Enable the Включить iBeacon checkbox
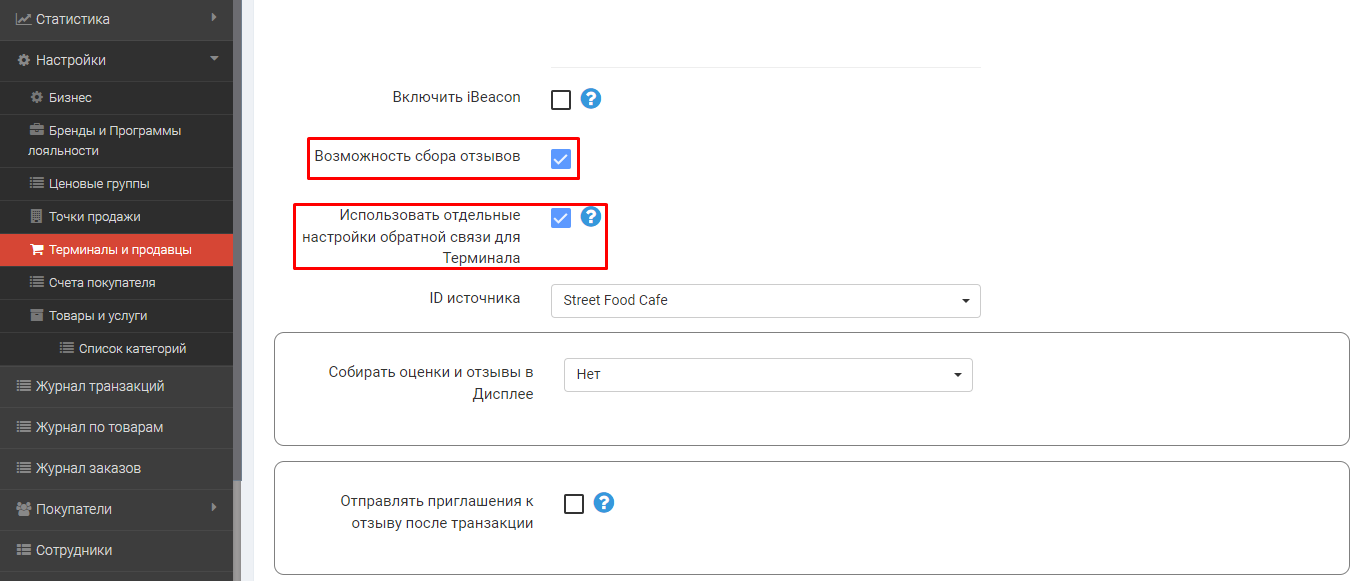This screenshot has height=581, width=1355. click(561, 99)
